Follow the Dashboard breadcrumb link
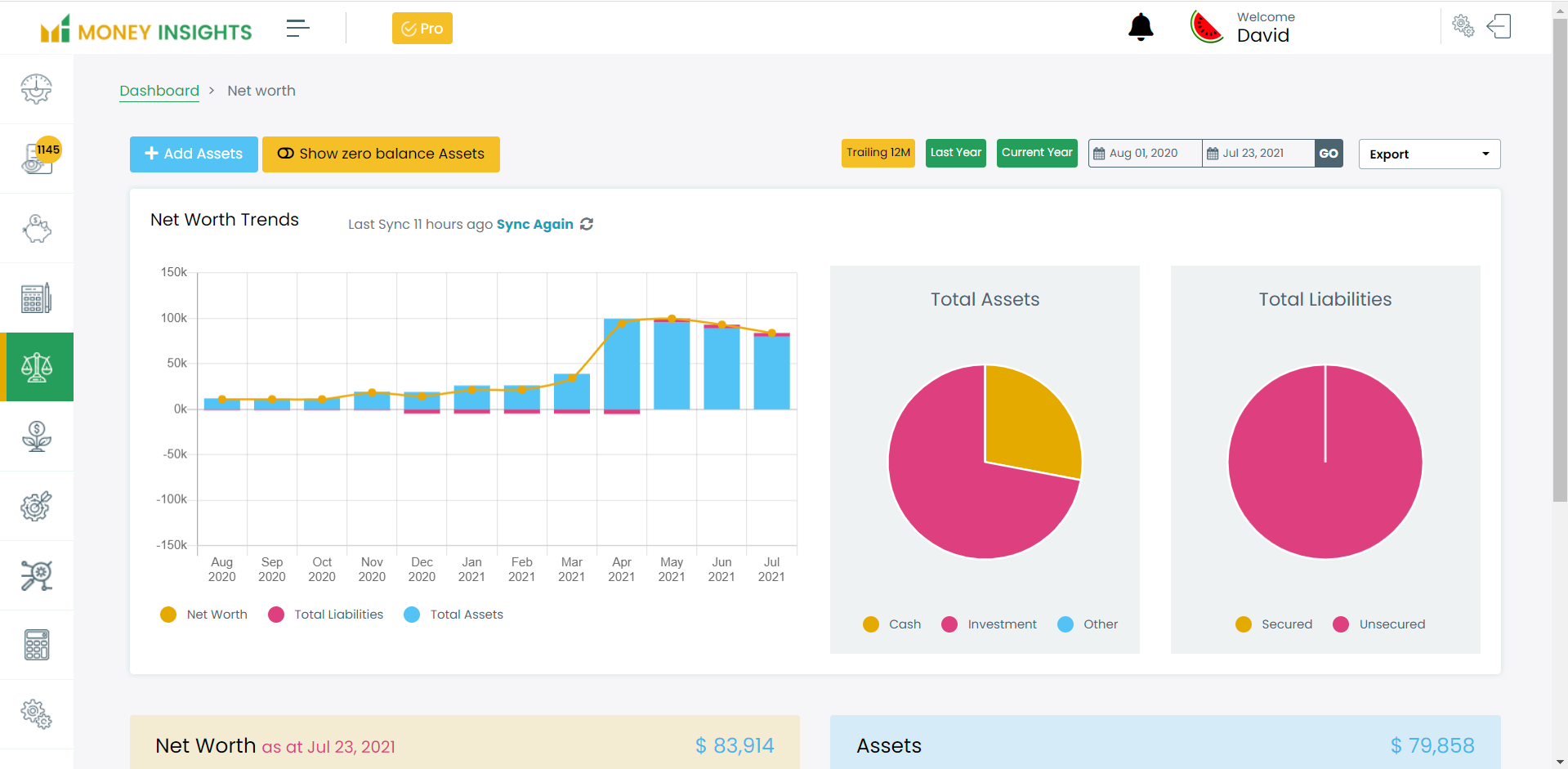1568x769 pixels. point(159,91)
